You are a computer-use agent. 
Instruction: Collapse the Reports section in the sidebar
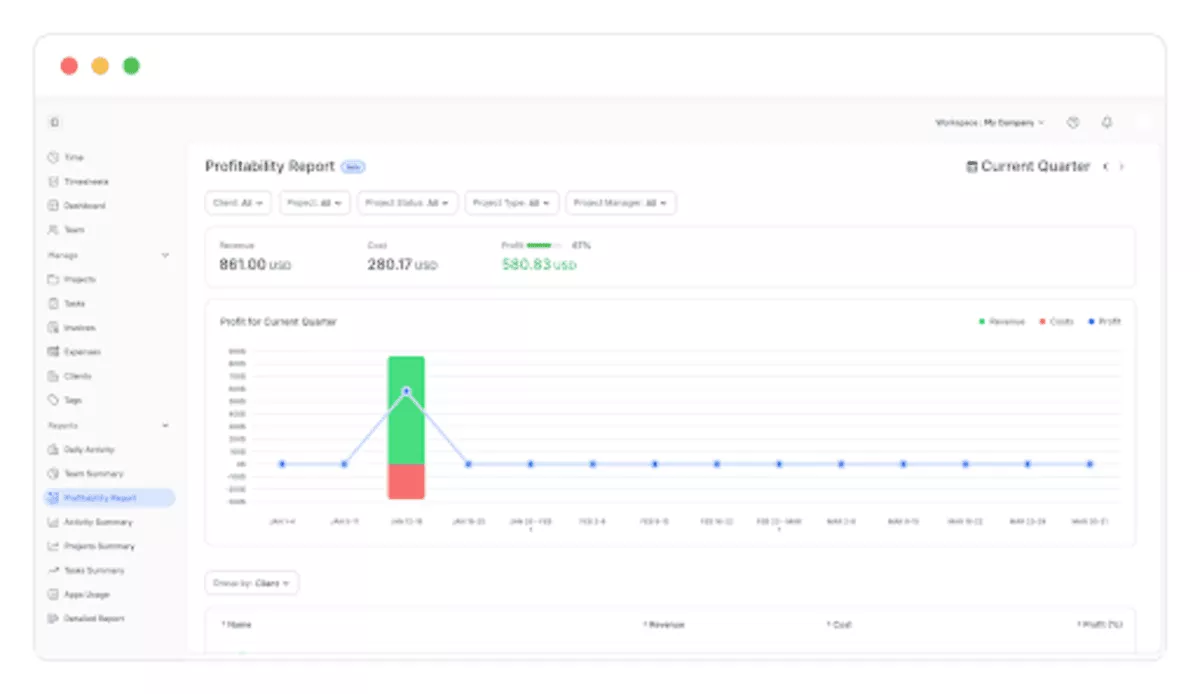click(165, 425)
